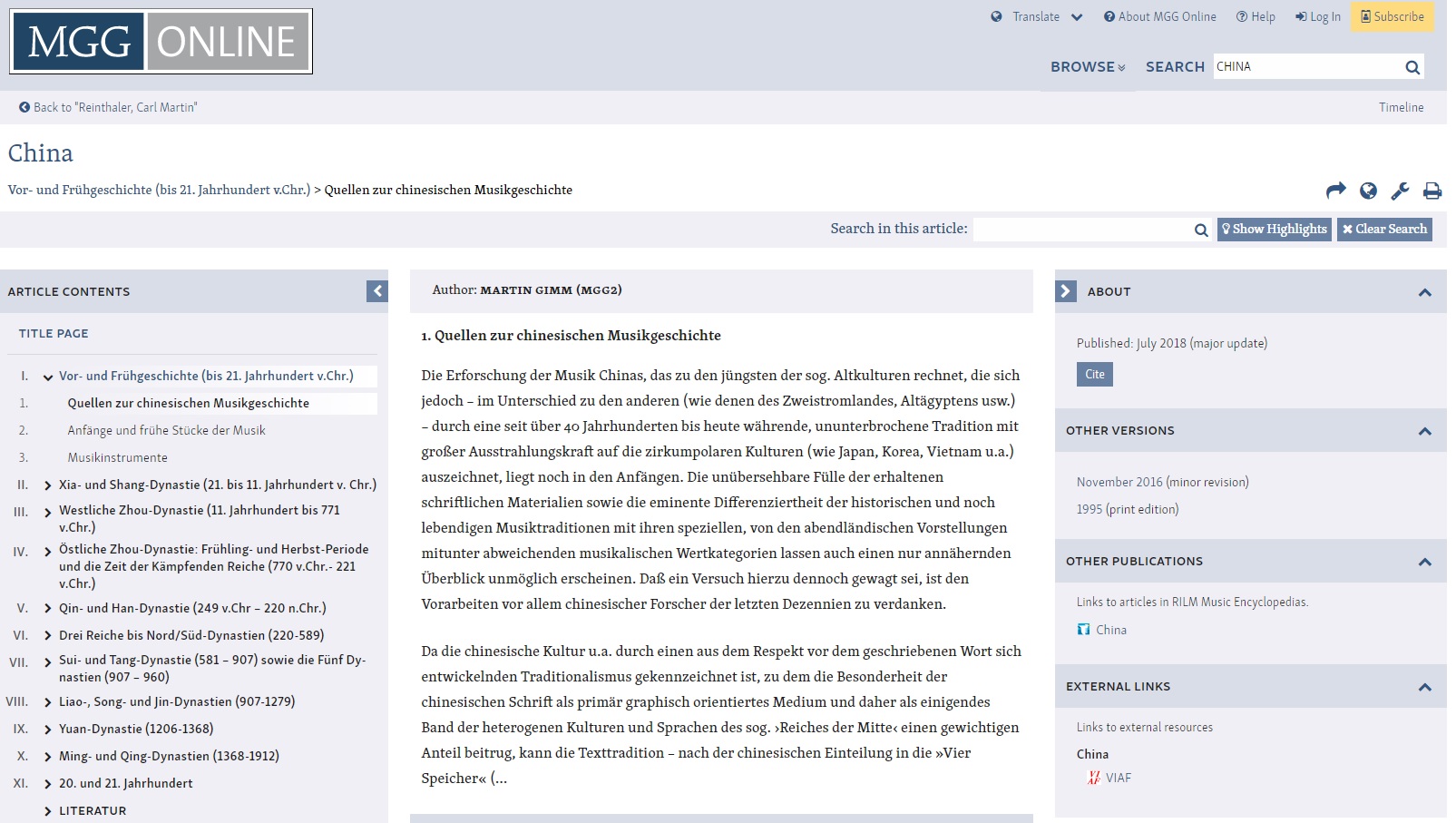The width and height of the screenshot is (1456, 823).
Task: Click Clear Search button
Action: click(1384, 230)
